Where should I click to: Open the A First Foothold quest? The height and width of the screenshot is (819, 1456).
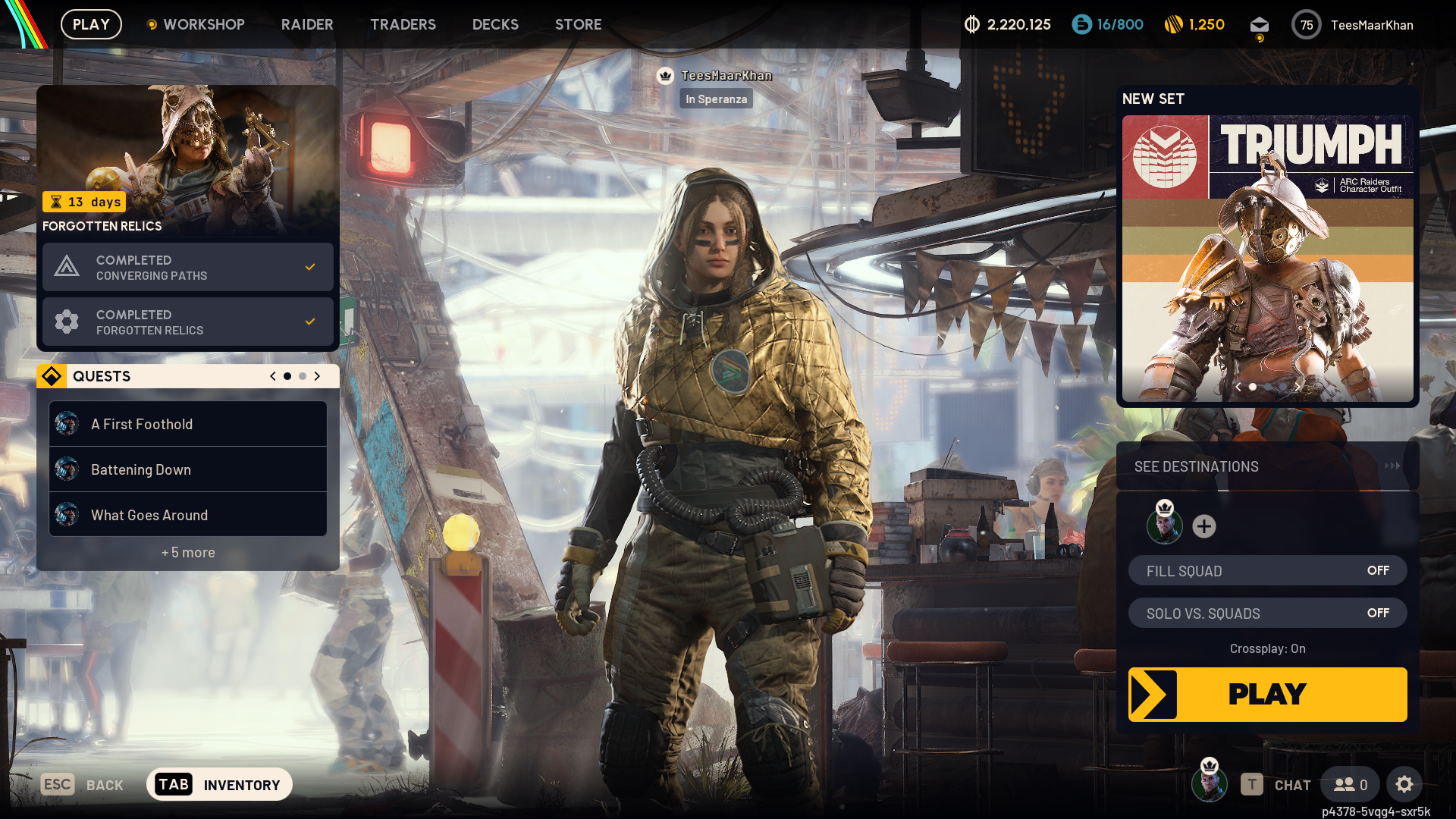[x=188, y=424]
